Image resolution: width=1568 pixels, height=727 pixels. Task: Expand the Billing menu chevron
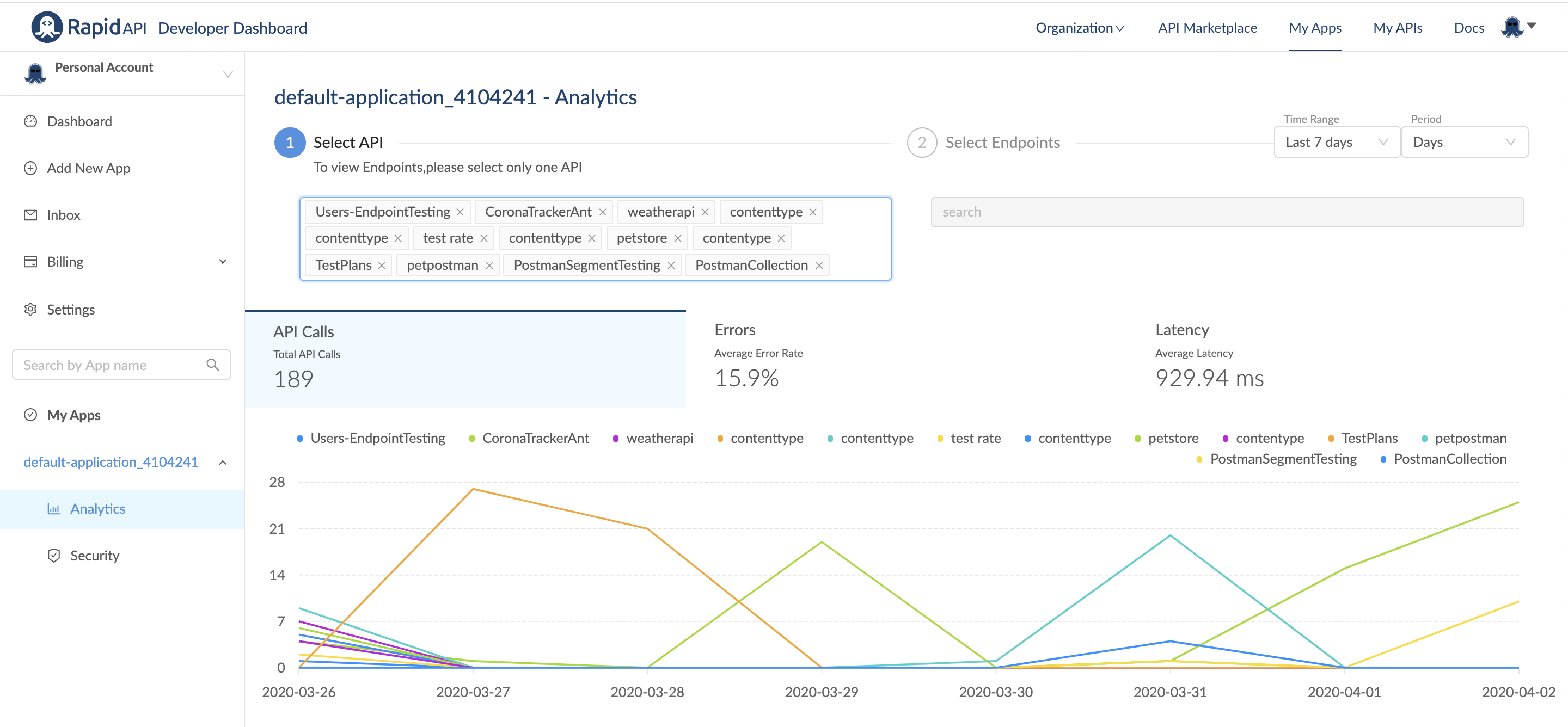click(x=223, y=262)
